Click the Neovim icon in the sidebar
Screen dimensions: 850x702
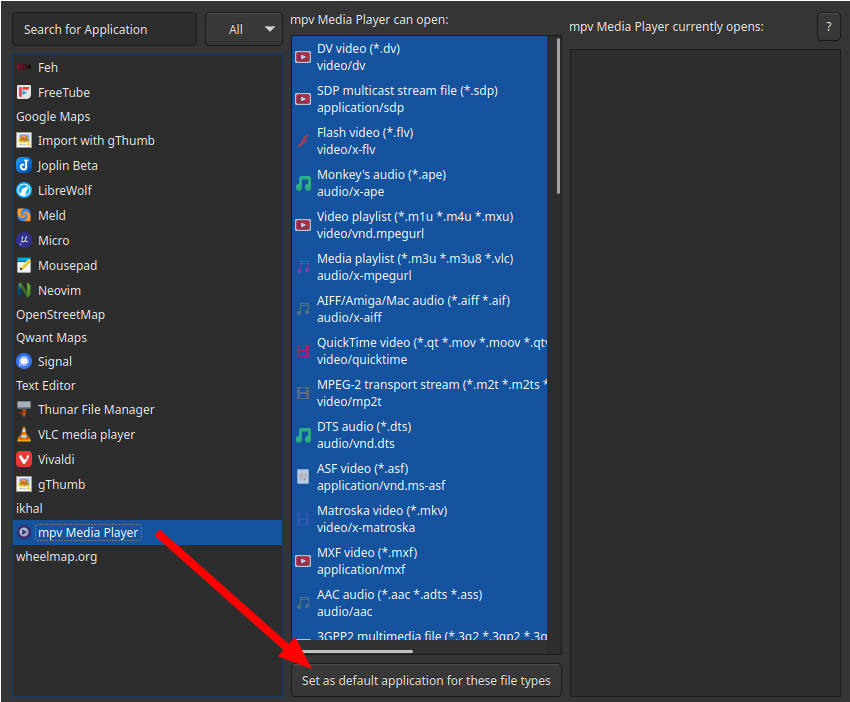click(x=22, y=290)
